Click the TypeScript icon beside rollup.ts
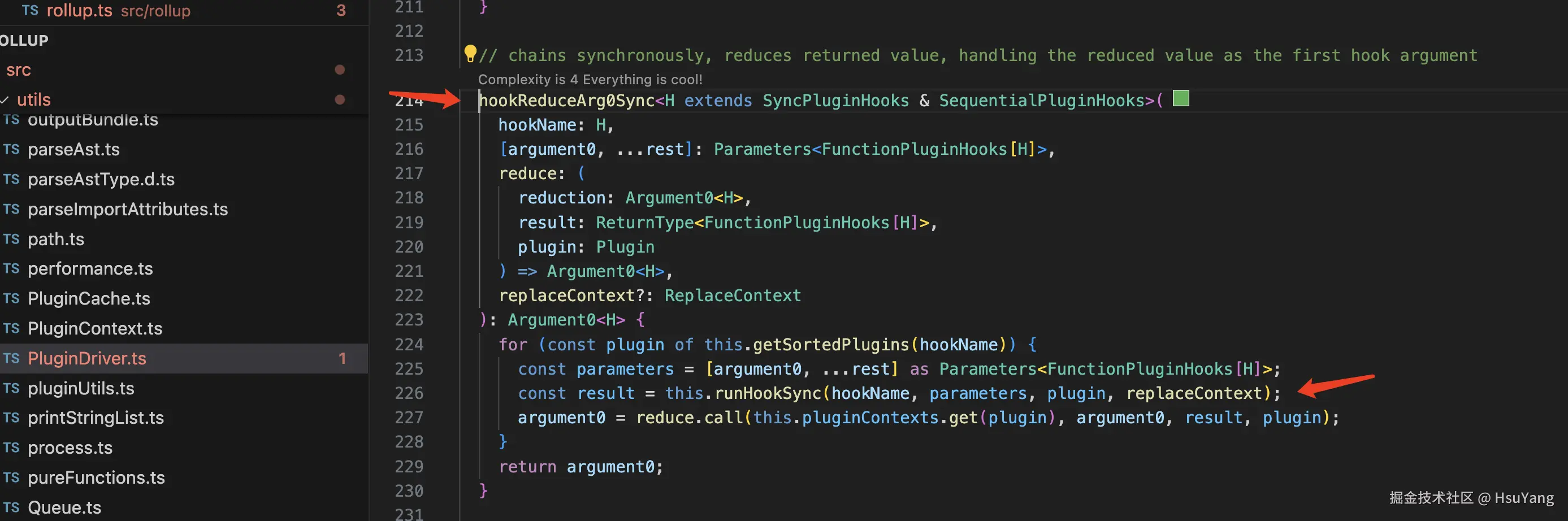The image size is (1568, 521). (30, 10)
